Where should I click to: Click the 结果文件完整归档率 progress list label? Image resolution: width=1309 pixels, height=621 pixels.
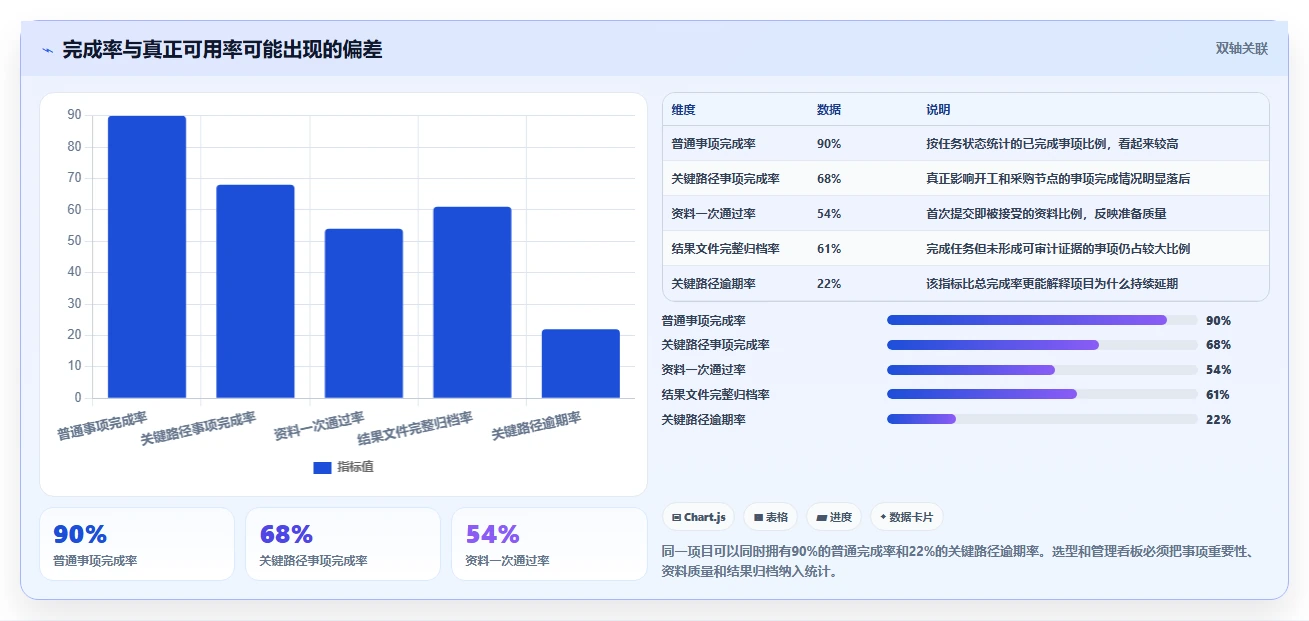[715, 395]
